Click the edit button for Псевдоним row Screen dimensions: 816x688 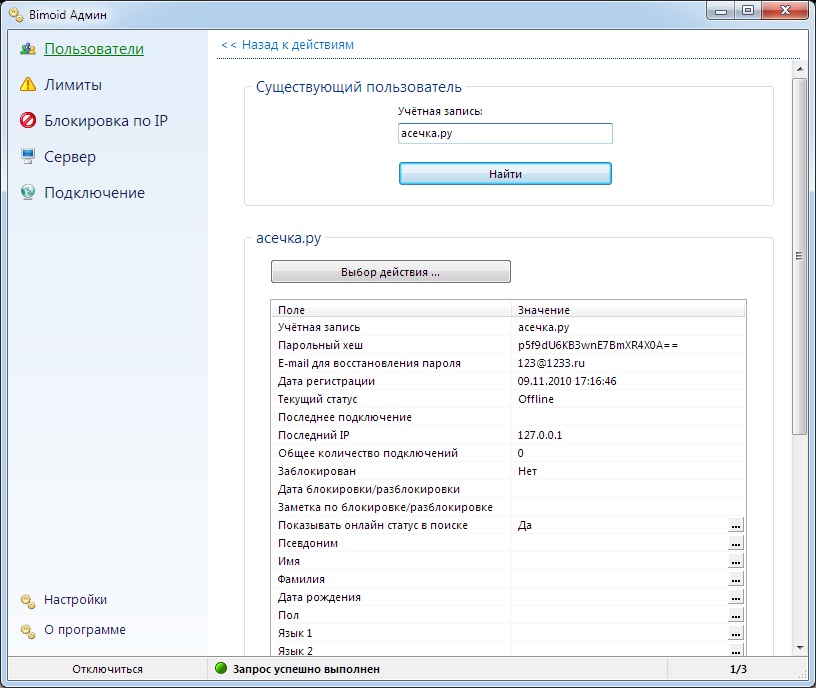point(735,543)
